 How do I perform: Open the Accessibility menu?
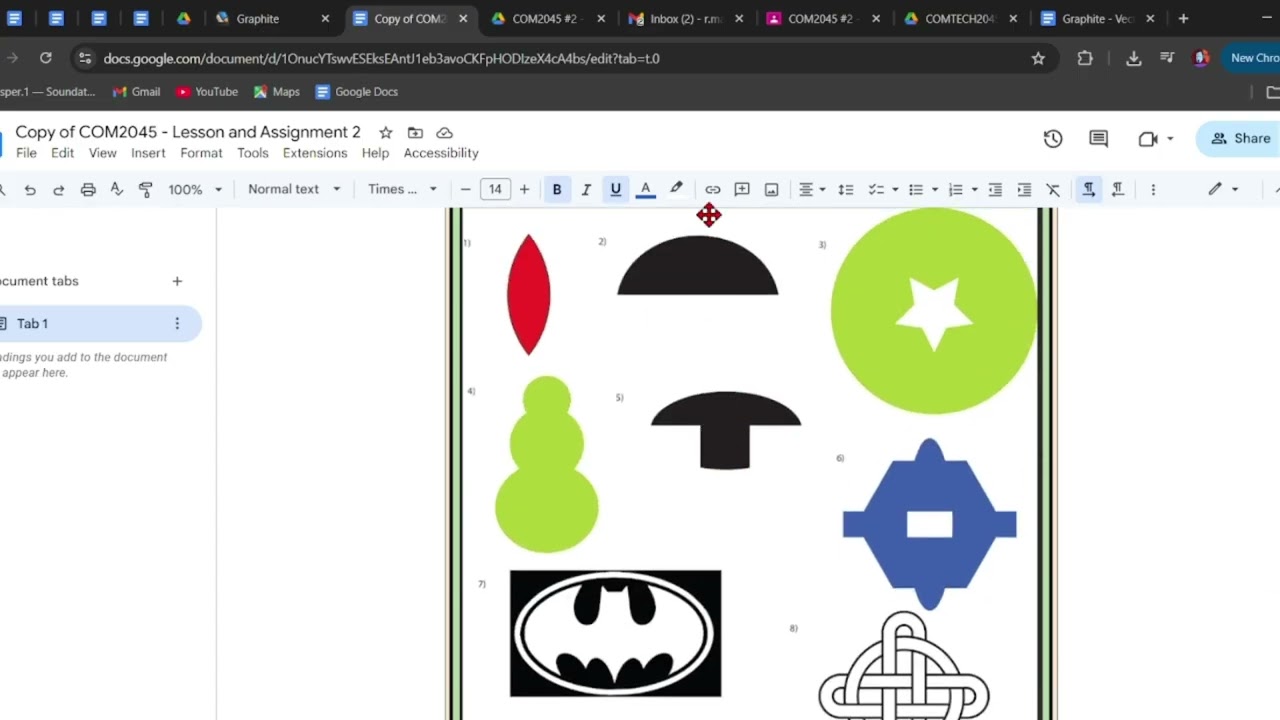(441, 153)
